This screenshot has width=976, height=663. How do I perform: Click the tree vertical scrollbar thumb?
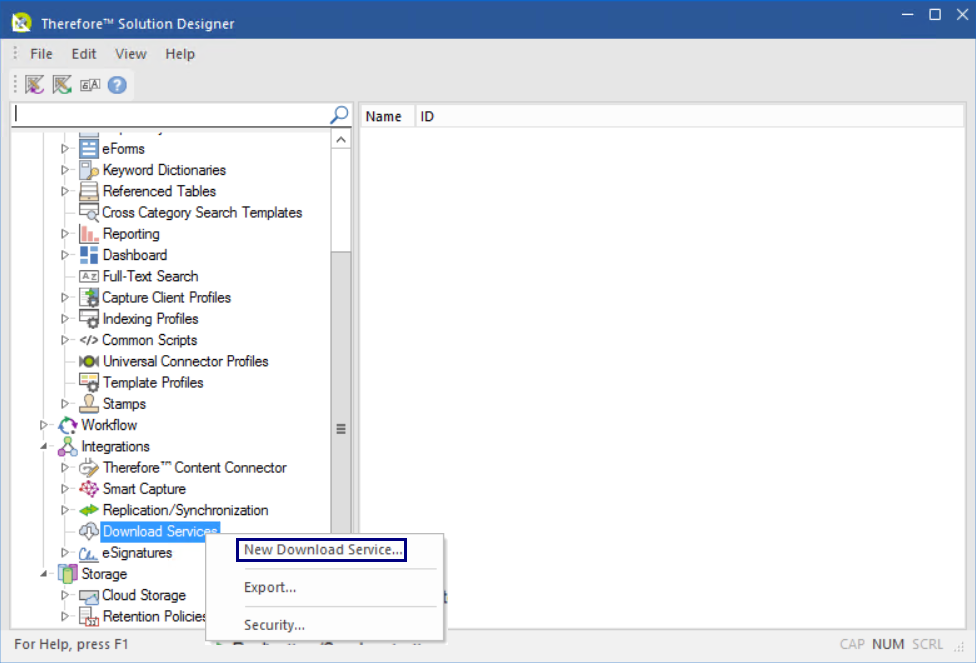click(x=341, y=428)
